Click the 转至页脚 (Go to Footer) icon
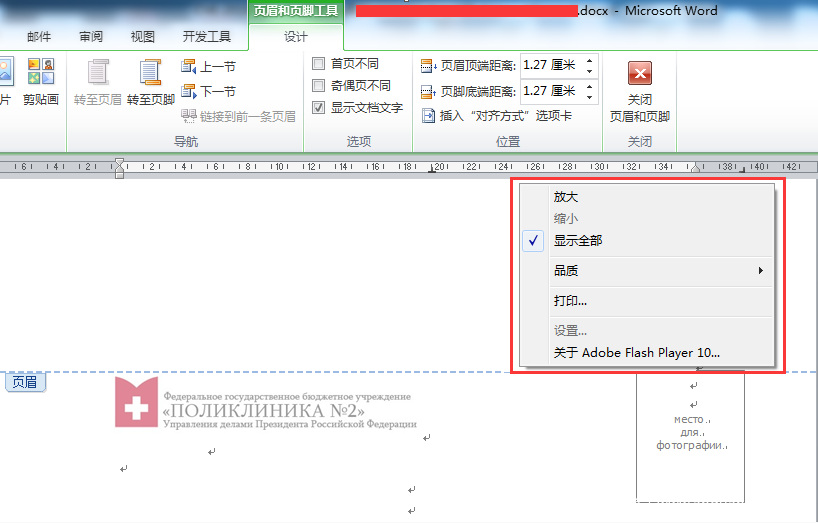Screen dimensions: 818x523 point(151,83)
